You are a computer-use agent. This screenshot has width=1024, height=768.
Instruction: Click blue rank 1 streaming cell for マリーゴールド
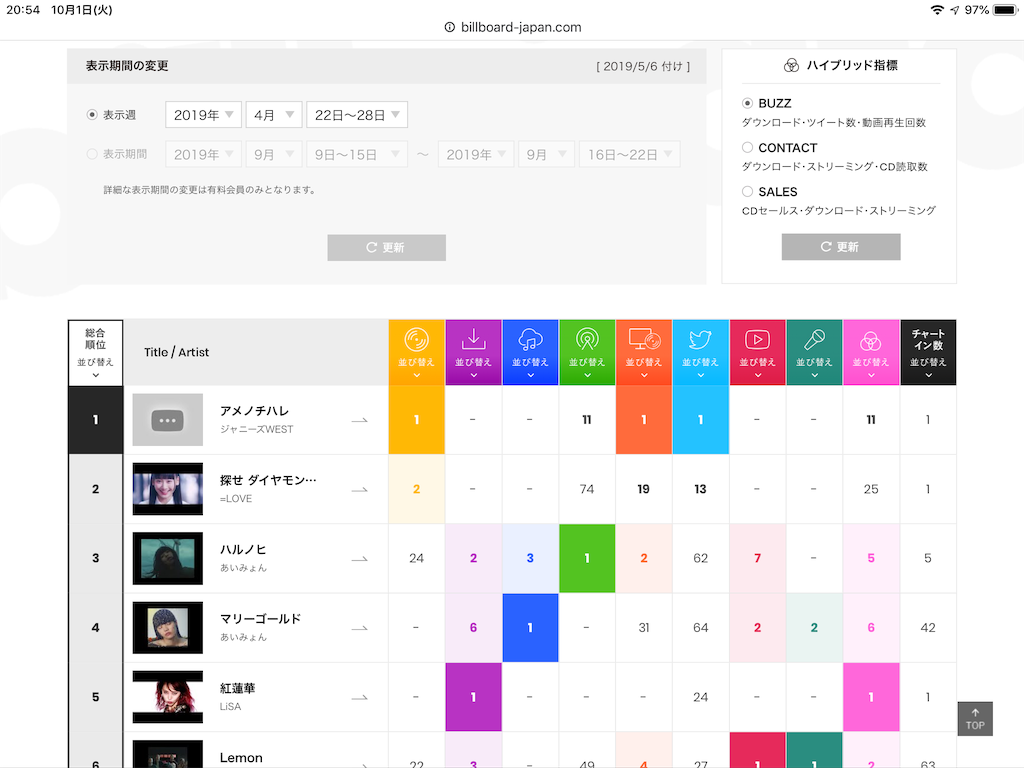tap(530, 628)
